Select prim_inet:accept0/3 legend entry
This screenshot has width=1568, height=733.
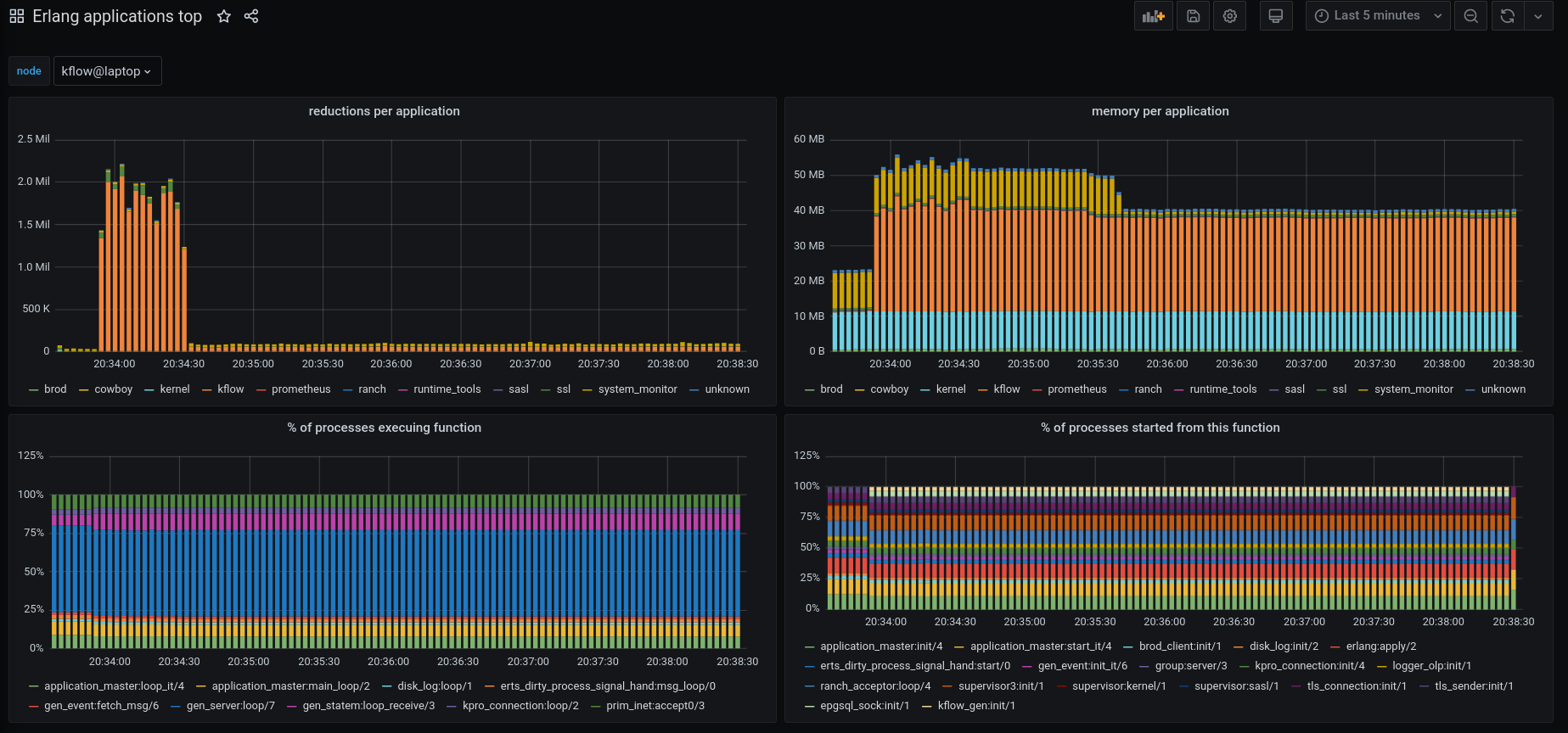655,706
